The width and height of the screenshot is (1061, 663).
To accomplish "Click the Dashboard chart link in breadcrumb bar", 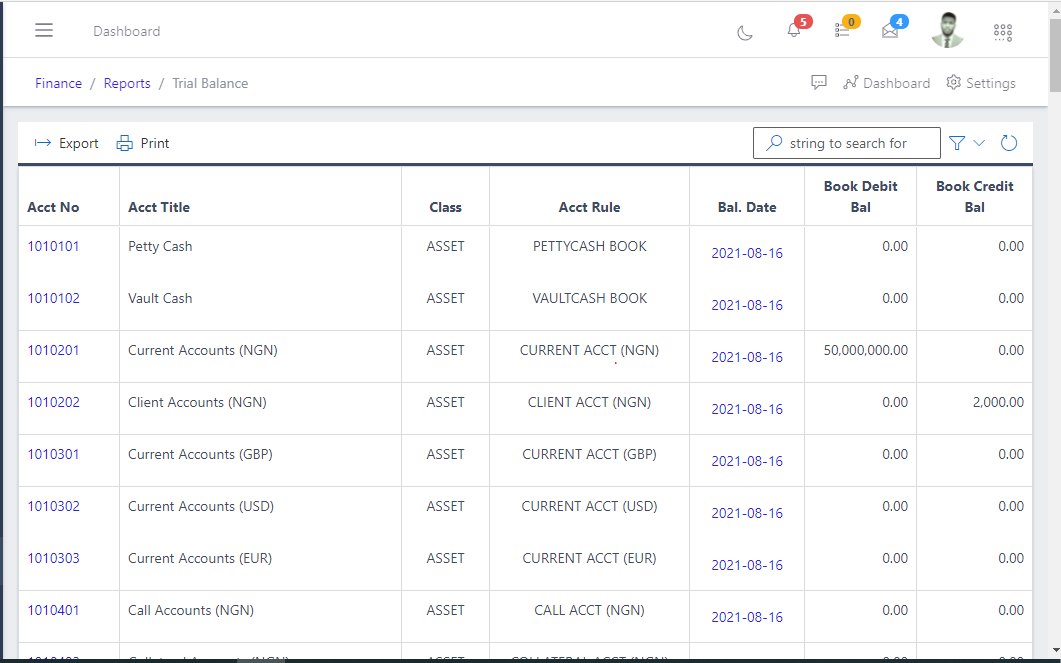I will (x=886, y=83).
